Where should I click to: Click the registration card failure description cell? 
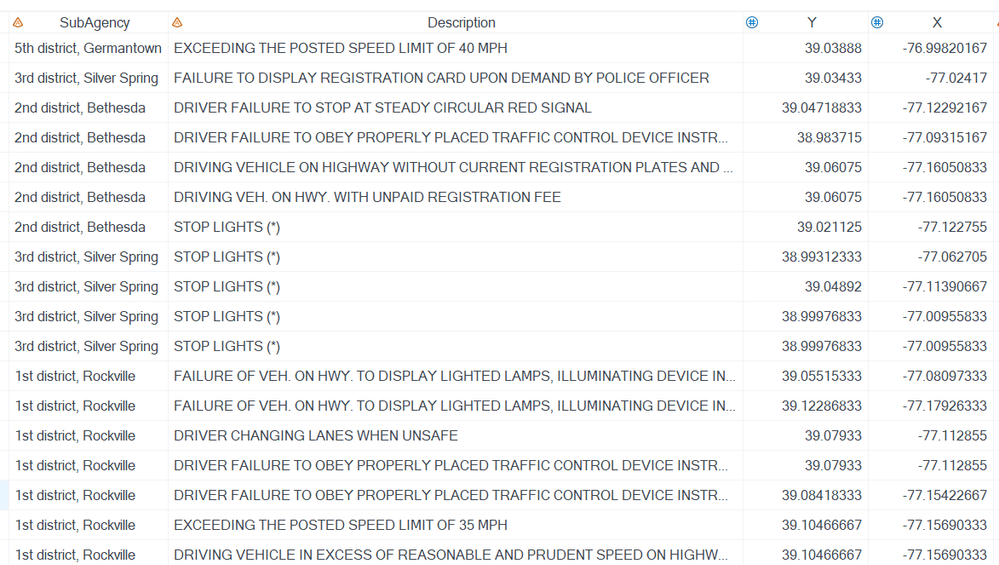point(441,78)
